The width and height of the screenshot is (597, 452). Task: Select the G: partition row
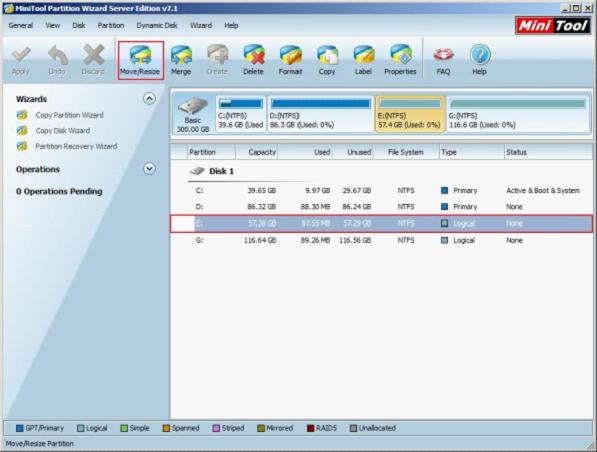pyautogui.click(x=382, y=240)
